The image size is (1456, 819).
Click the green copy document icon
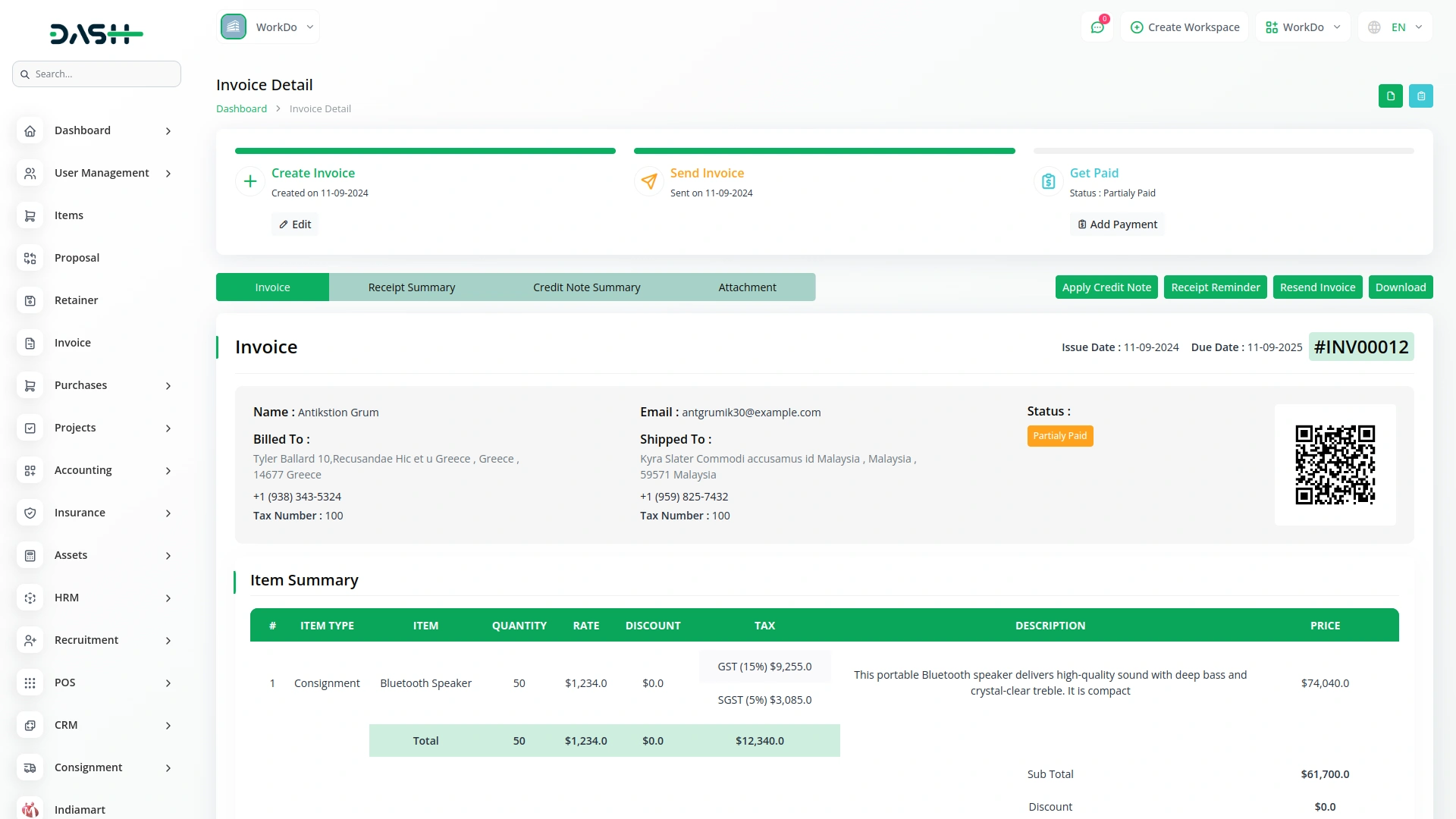pyautogui.click(x=1390, y=96)
